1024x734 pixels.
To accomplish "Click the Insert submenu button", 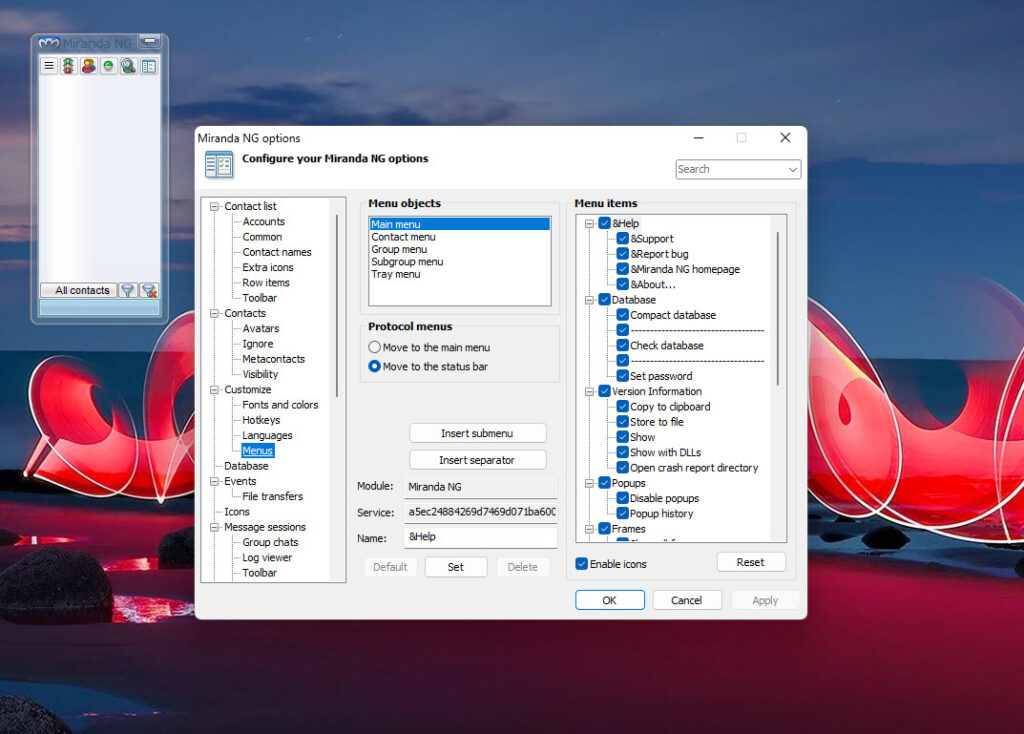I will 477,434.
